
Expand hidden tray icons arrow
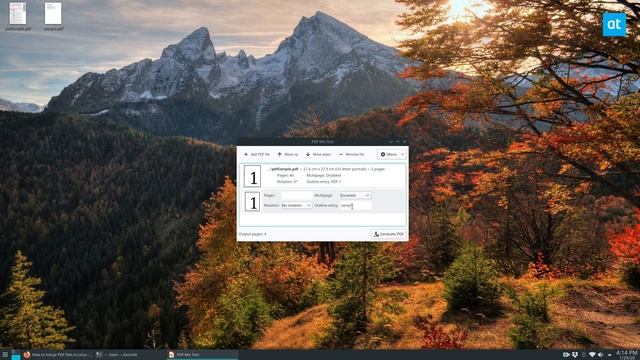point(609,355)
